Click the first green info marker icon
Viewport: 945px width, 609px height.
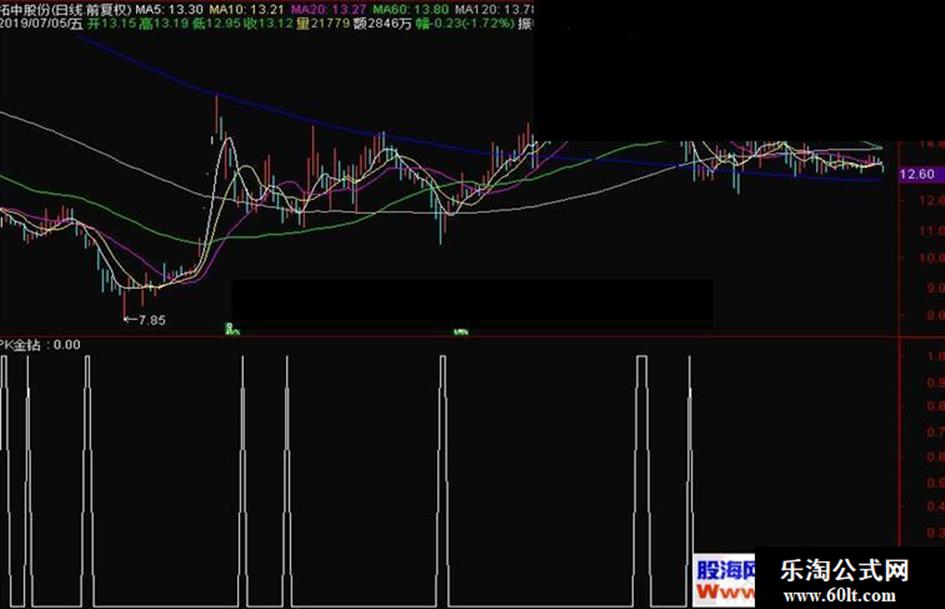click(x=231, y=329)
